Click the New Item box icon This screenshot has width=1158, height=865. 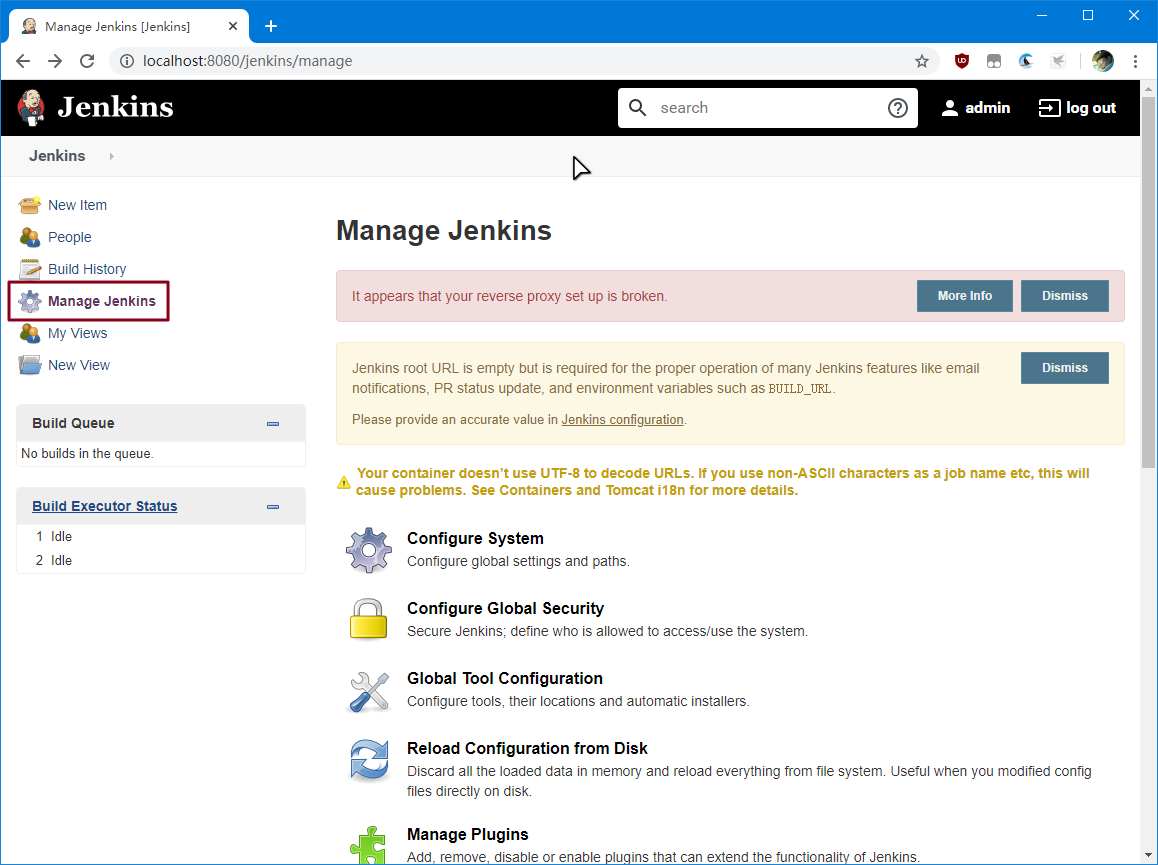click(30, 205)
